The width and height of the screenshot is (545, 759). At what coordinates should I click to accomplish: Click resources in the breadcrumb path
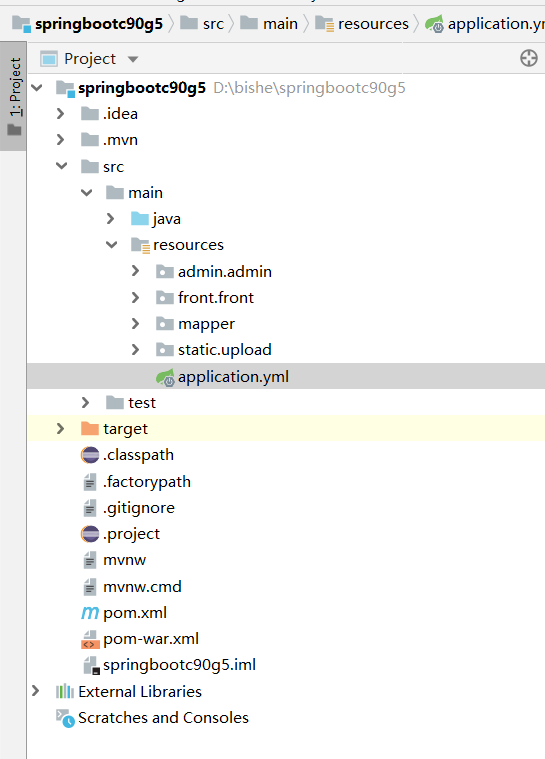point(373,23)
